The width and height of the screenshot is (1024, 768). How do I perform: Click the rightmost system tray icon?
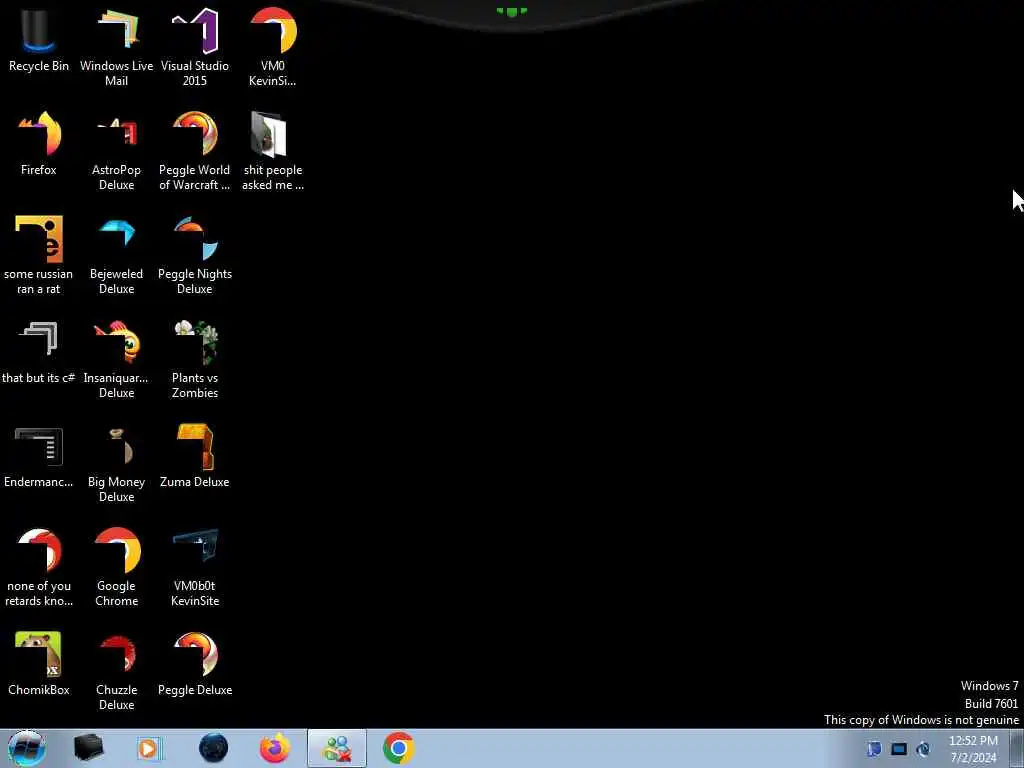click(923, 749)
